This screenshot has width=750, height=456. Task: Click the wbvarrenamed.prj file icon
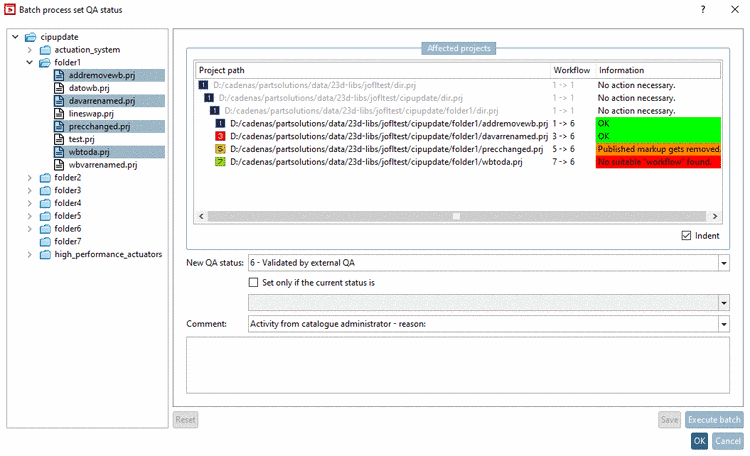tap(59, 165)
